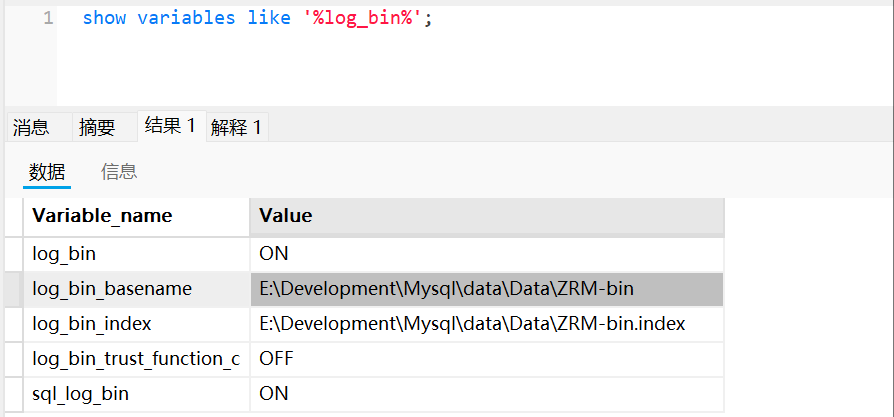Switch to the 数据 sub-tab
Screen dimensions: 894x417
pyautogui.click(x=47, y=172)
